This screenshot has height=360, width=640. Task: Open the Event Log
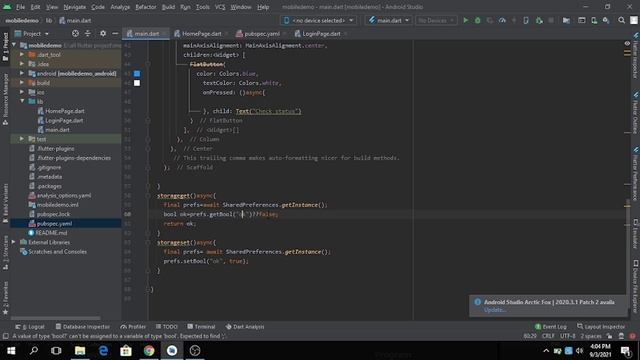coord(551,327)
